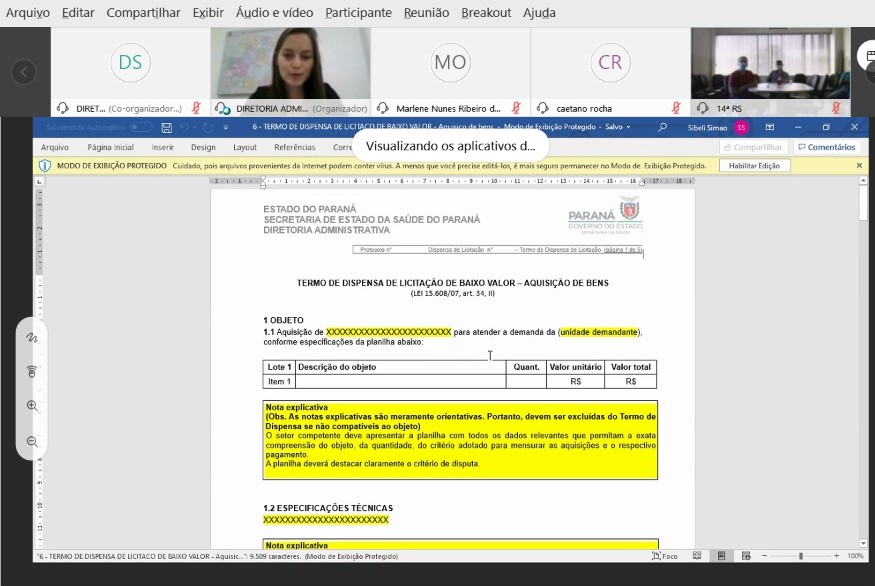The image size is (875, 586).
Task: Zoom out of shared content
Action: click(32, 441)
